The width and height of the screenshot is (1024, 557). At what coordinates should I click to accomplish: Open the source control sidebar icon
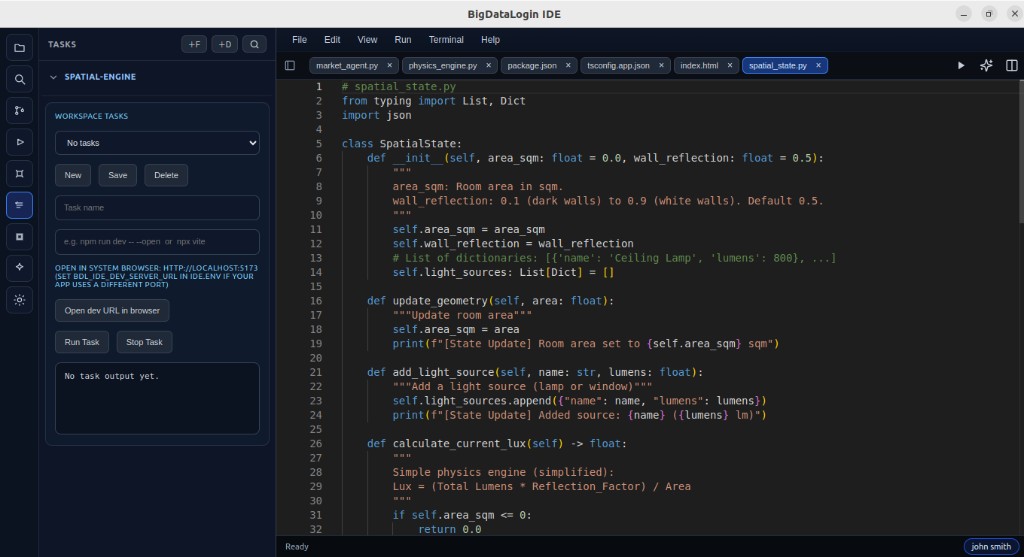(20, 110)
